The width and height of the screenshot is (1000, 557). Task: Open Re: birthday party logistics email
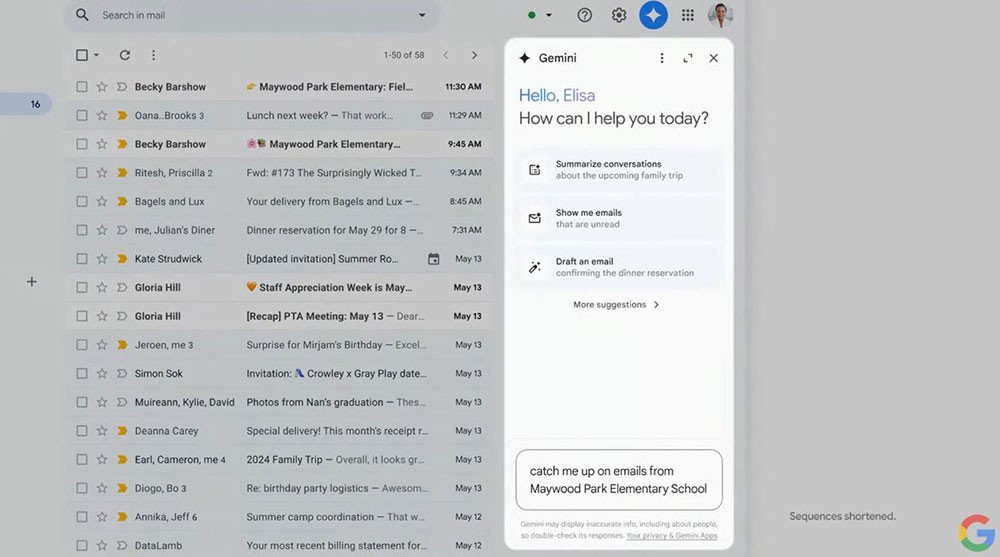[279, 489]
